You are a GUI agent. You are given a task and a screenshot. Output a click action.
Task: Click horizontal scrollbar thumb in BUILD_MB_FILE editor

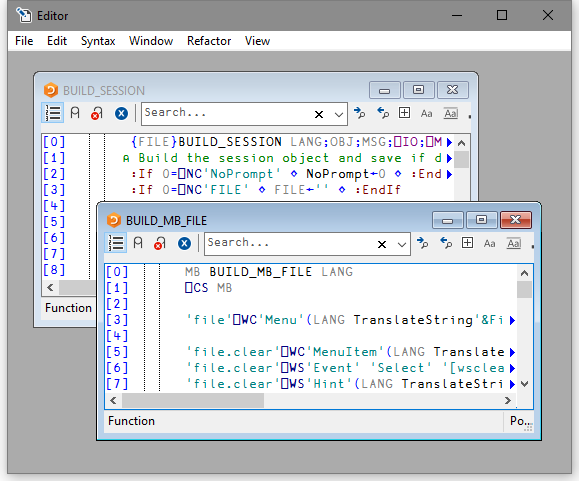[x=193, y=401]
